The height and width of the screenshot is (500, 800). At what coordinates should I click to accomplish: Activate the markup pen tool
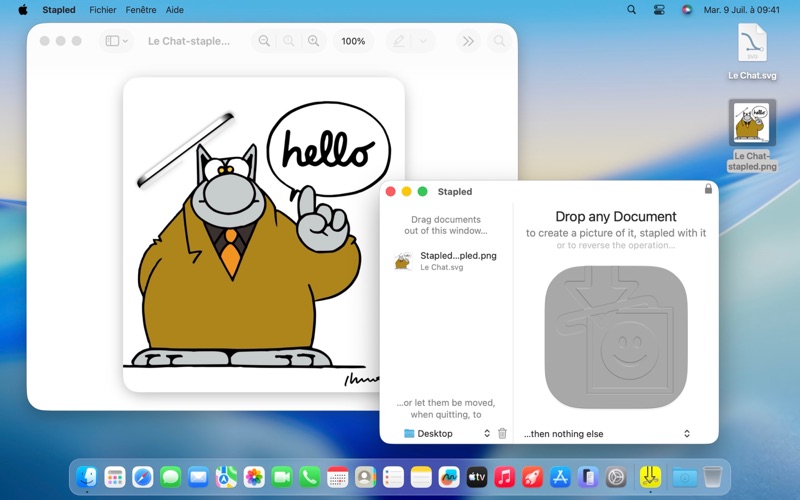(x=399, y=41)
